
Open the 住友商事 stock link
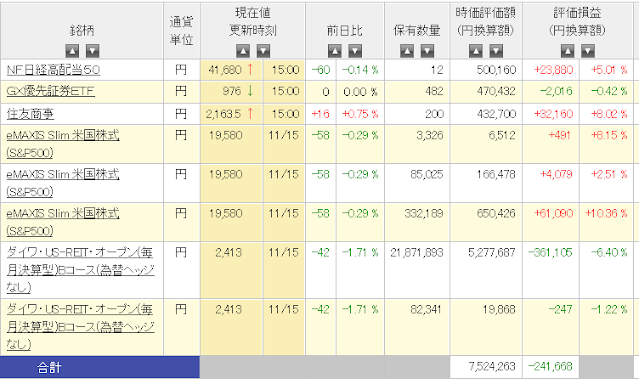click(x=30, y=114)
